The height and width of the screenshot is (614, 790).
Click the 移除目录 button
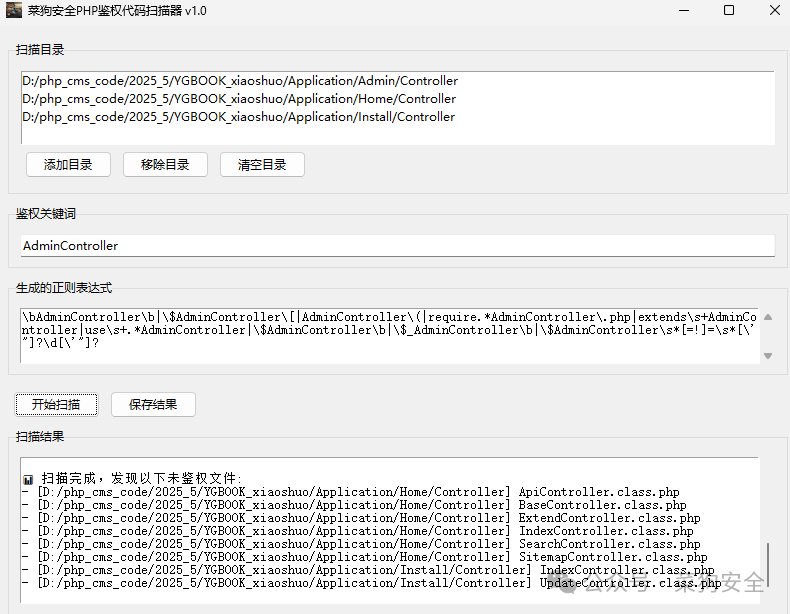tap(165, 165)
